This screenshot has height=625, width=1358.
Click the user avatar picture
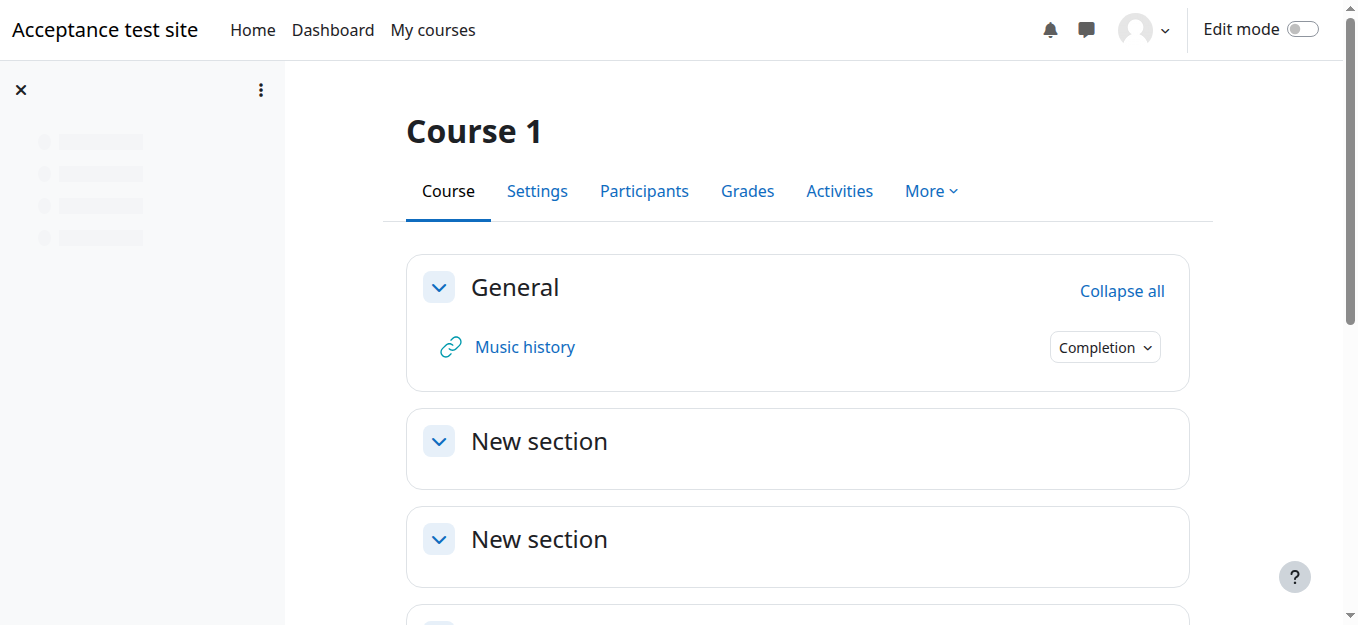[x=1135, y=30]
